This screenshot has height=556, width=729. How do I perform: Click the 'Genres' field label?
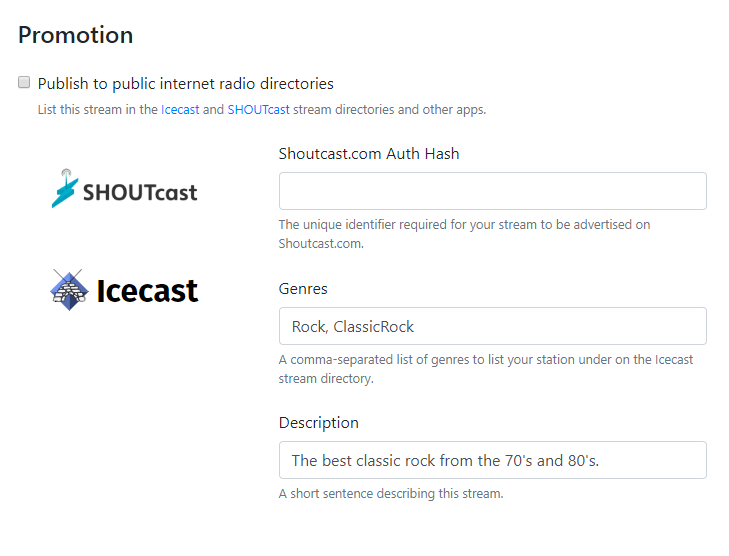[303, 289]
